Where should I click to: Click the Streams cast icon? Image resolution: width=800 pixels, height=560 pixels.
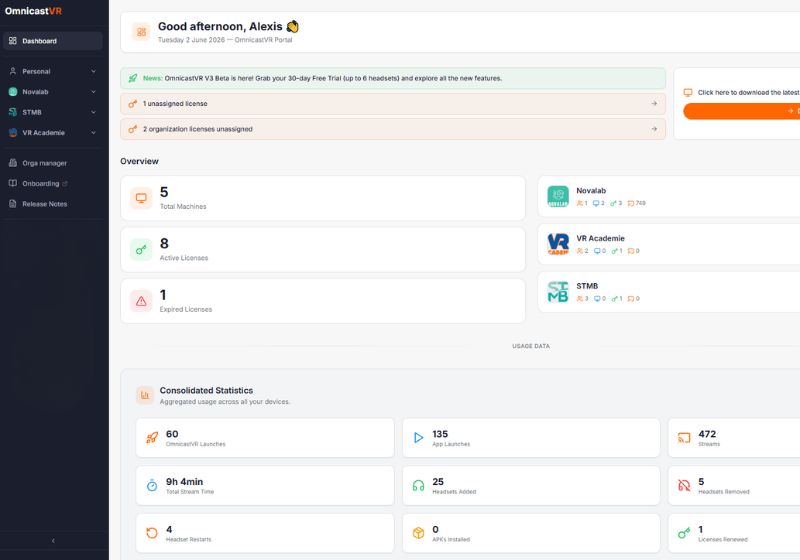coord(684,438)
